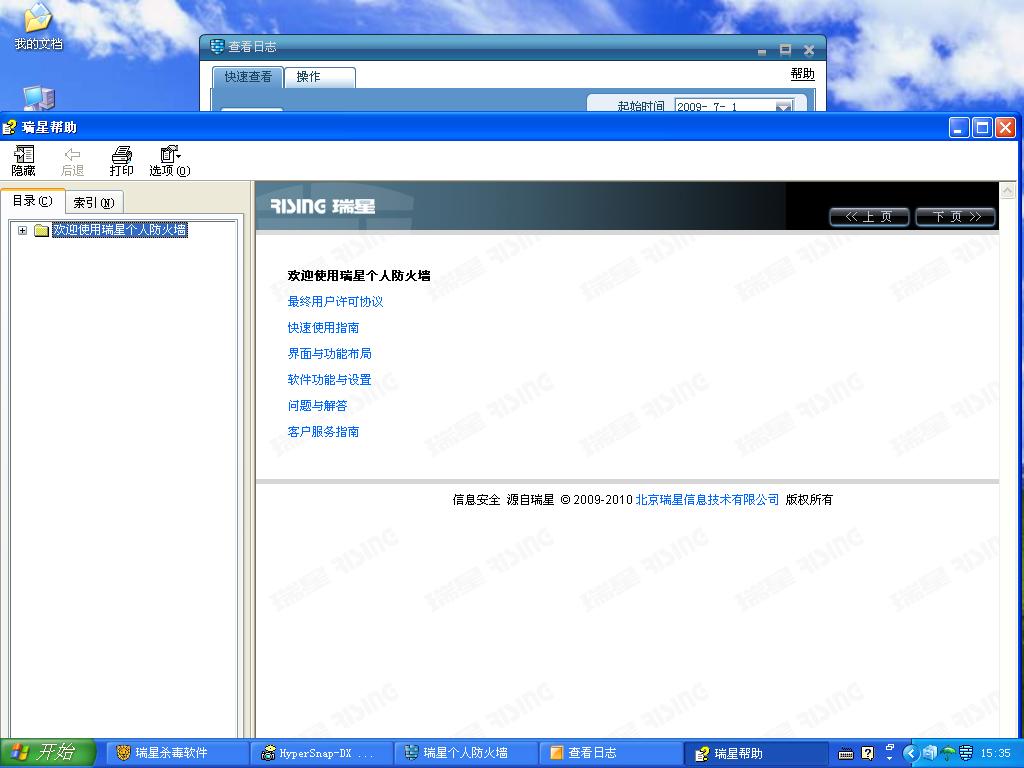
Task: Switch to the 目录 (Contents) tab
Action: point(33,201)
